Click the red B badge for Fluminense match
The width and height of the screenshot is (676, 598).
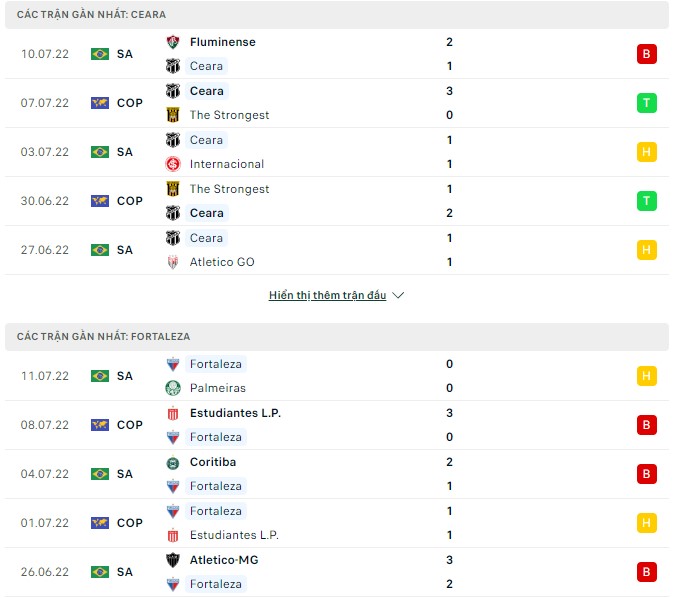coord(646,54)
